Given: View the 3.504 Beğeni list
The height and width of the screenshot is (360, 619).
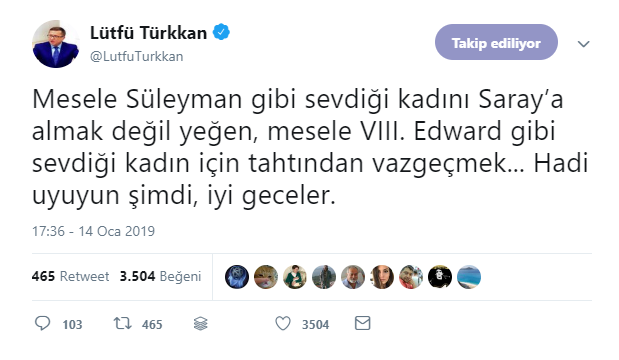Looking at the screenshot, I should [x=160, y=276].
